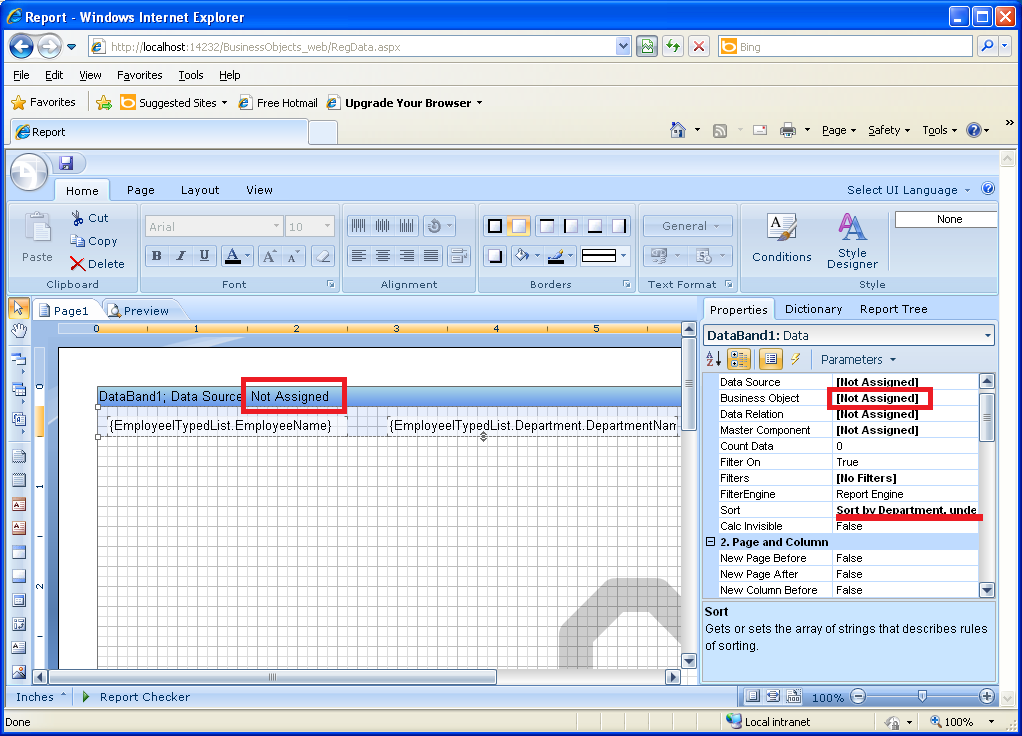Click the Copy button

coord(94,241)
